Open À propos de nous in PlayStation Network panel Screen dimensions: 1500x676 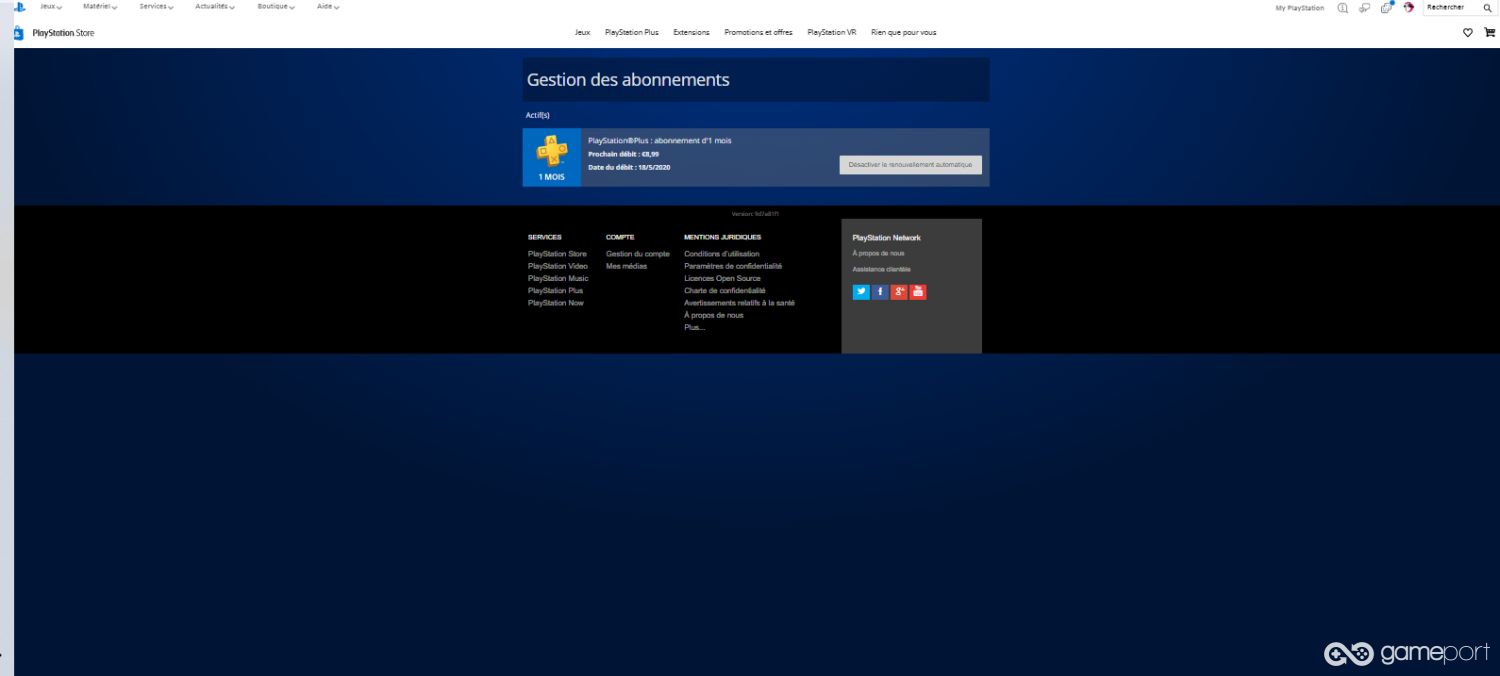click(878, 253)
